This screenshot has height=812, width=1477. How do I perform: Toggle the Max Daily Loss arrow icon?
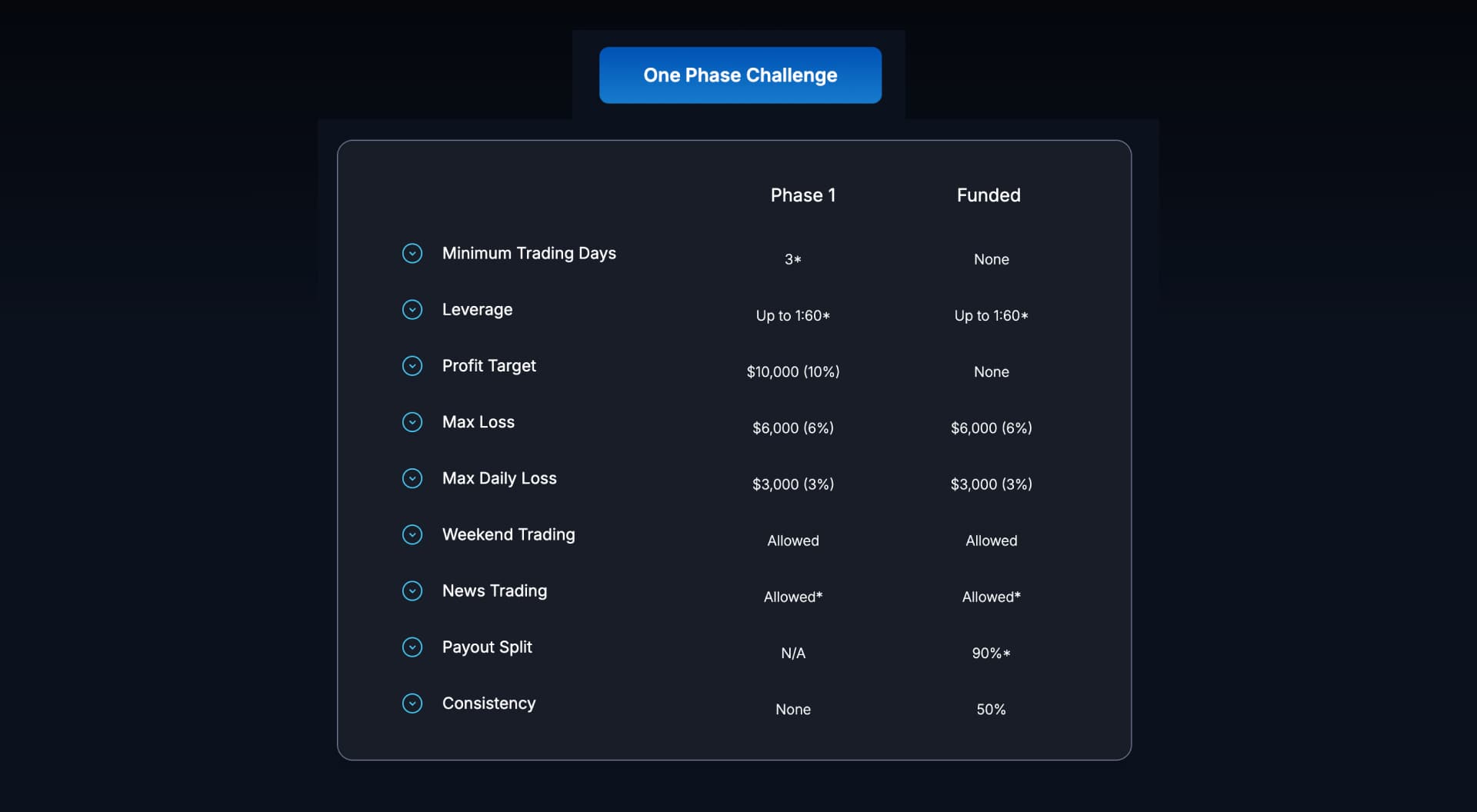coord(412,478)
